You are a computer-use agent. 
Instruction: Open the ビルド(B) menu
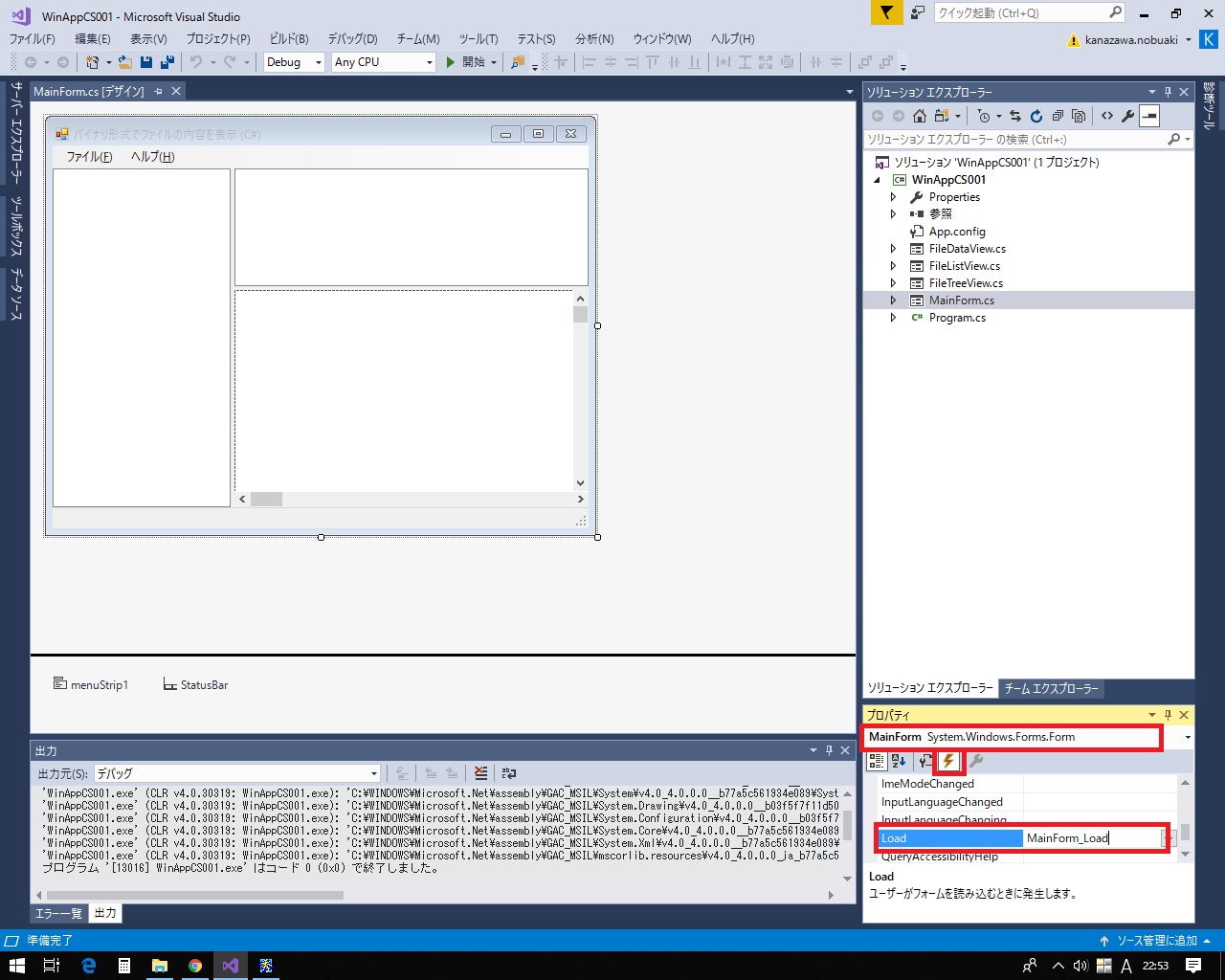(289, 39)
